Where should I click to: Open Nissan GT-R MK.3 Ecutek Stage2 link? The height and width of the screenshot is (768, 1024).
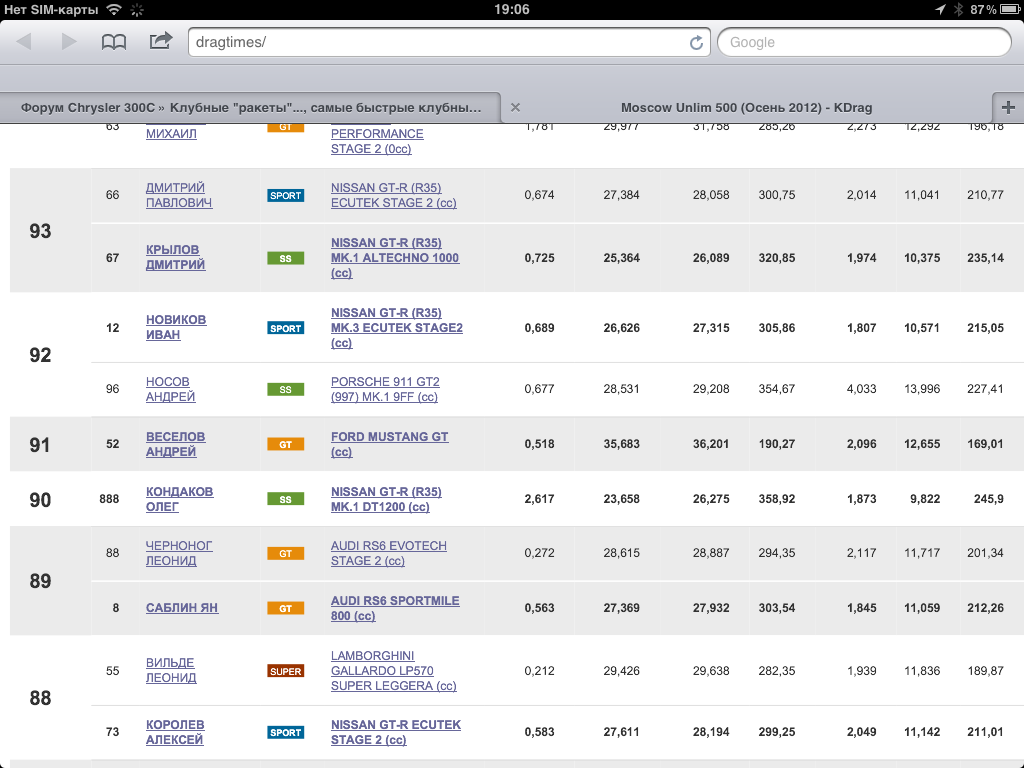point(397,327)
